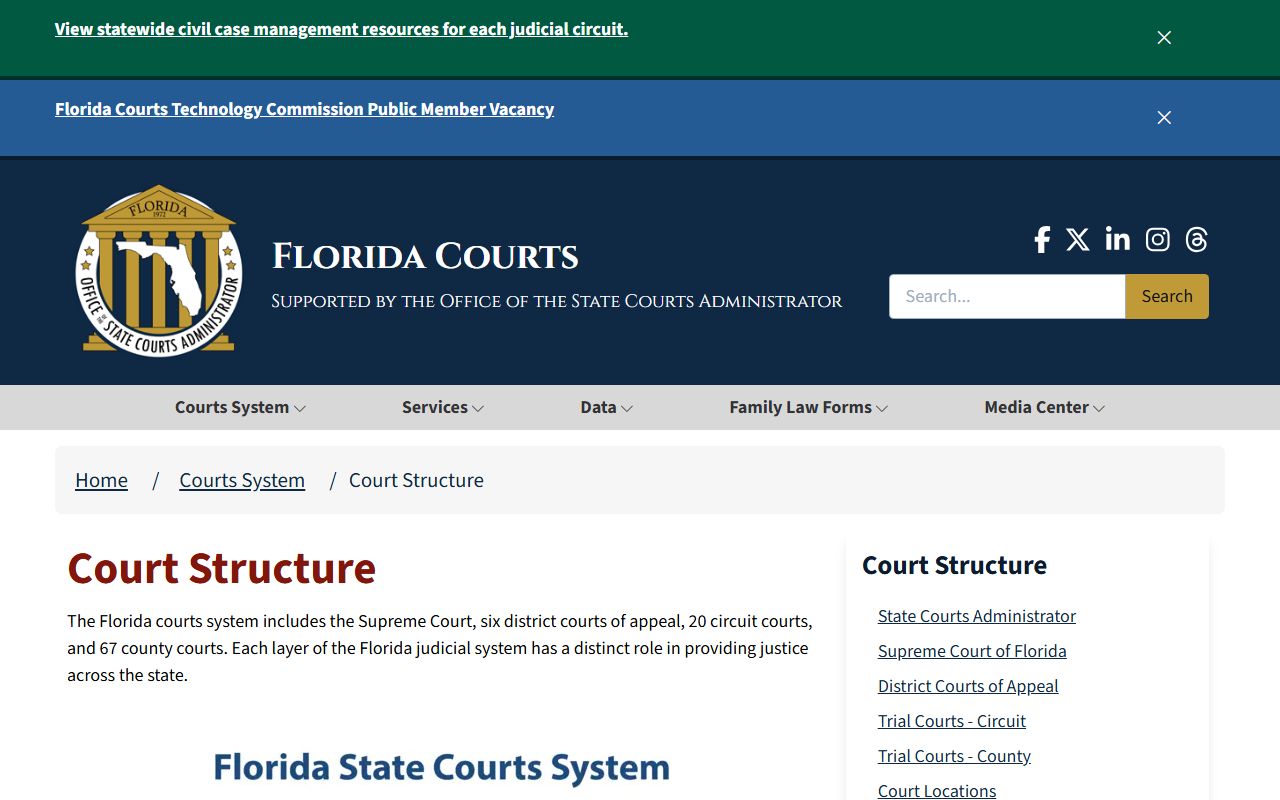Focus the Search text field

[x=1007, y=296]
